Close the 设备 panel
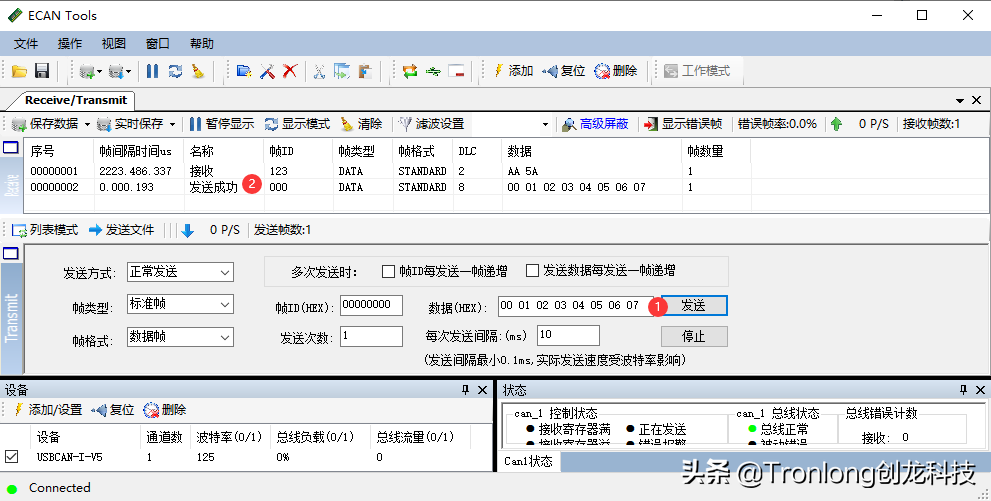 click(x=482, y=390)
